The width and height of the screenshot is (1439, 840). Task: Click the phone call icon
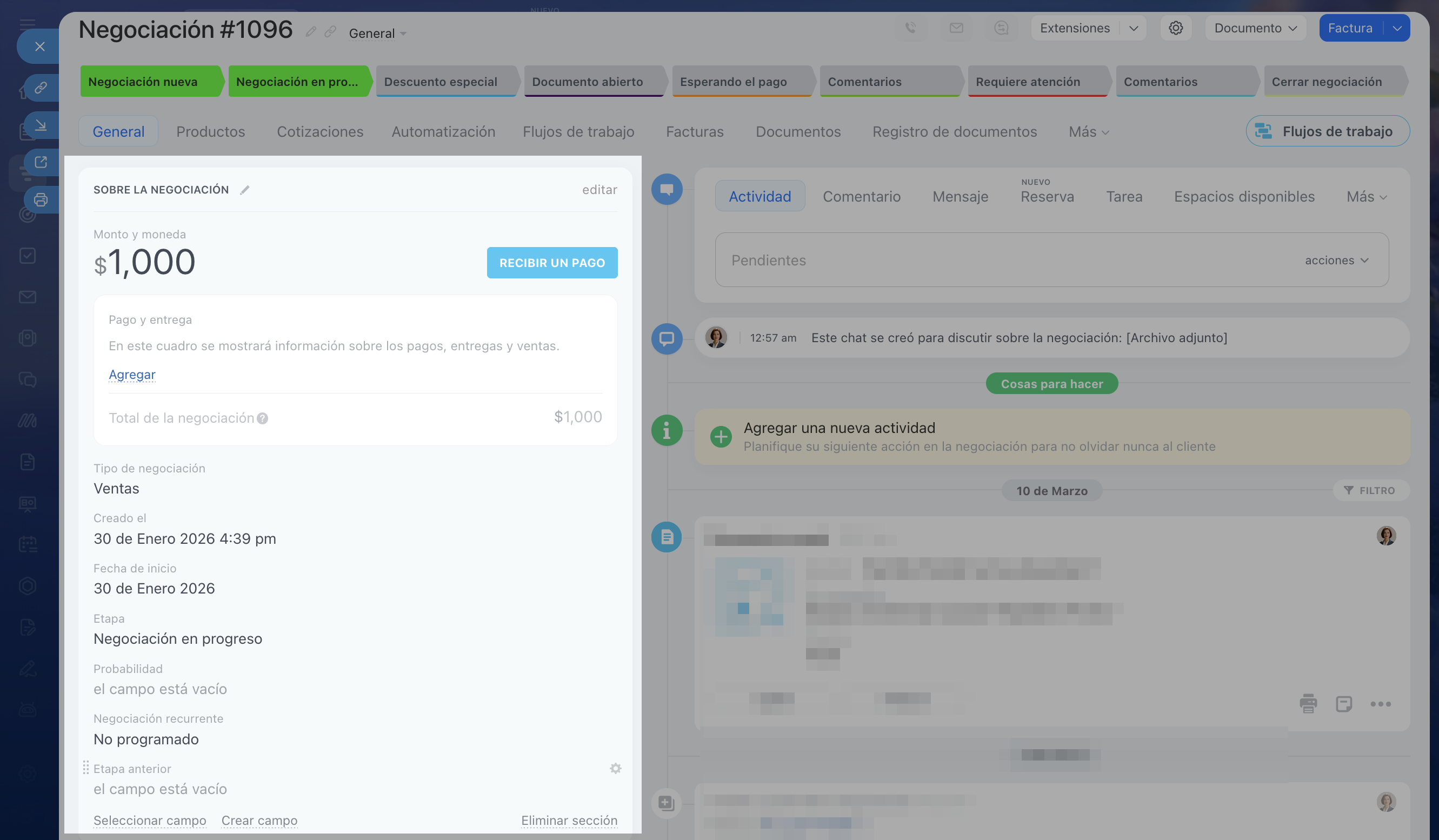click(x=910, y=28)
